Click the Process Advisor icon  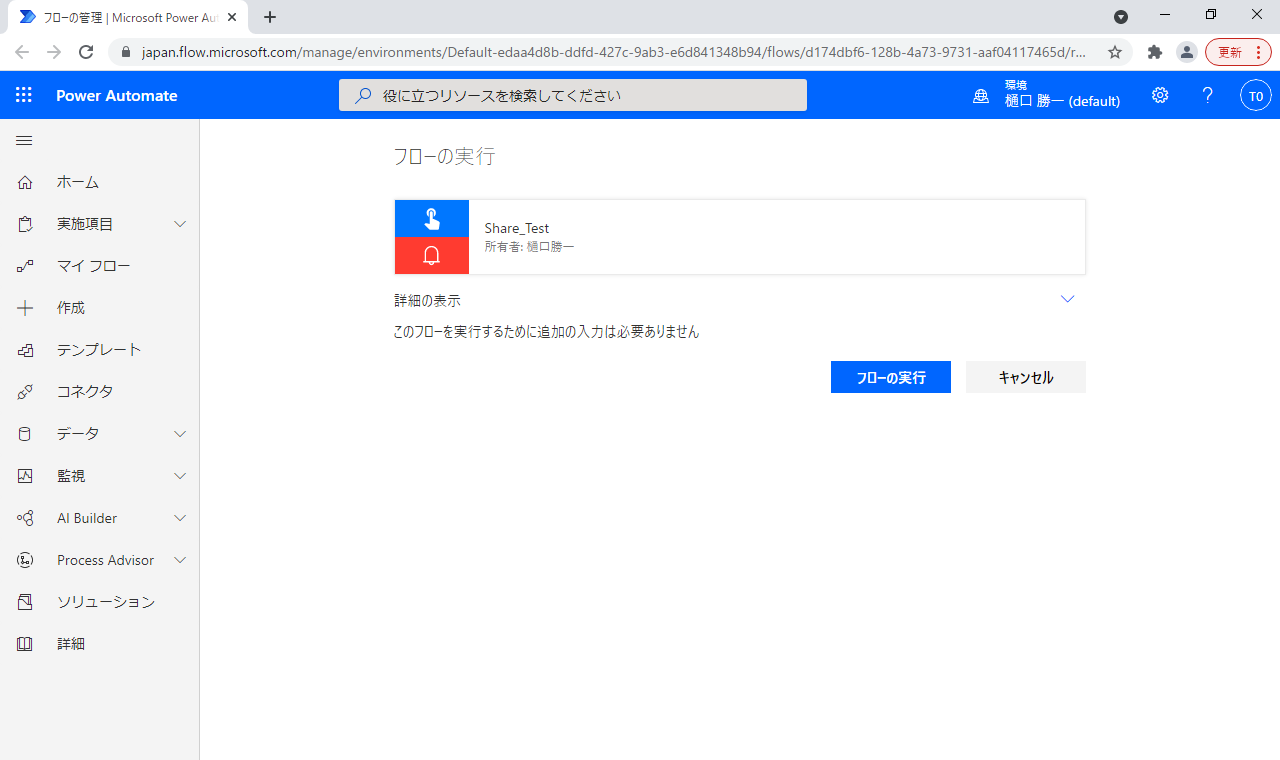25,560
